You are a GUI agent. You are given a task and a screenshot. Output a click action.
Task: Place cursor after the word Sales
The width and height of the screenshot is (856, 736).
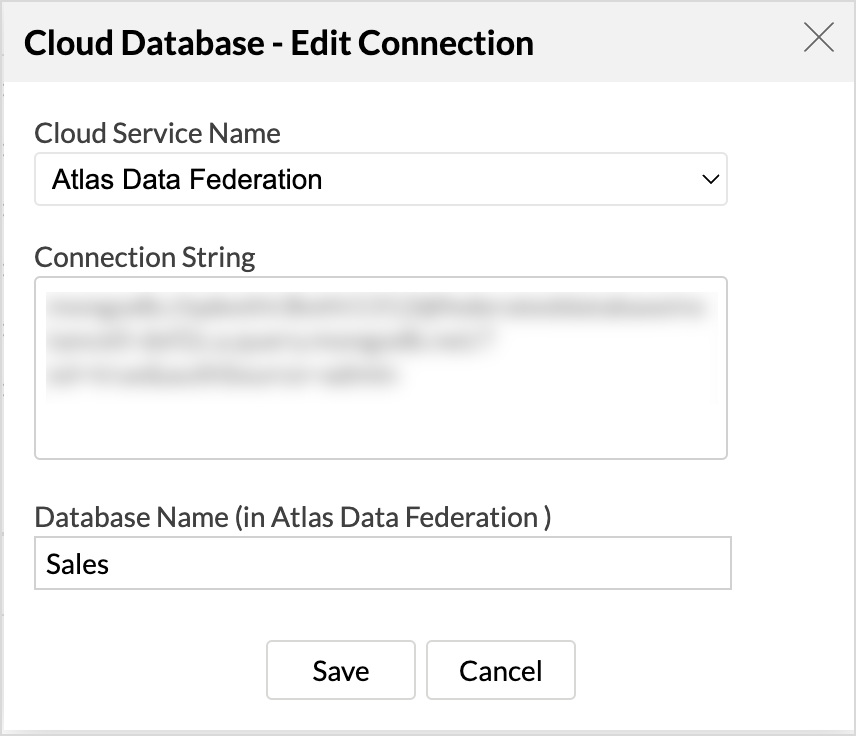[110, 564]
